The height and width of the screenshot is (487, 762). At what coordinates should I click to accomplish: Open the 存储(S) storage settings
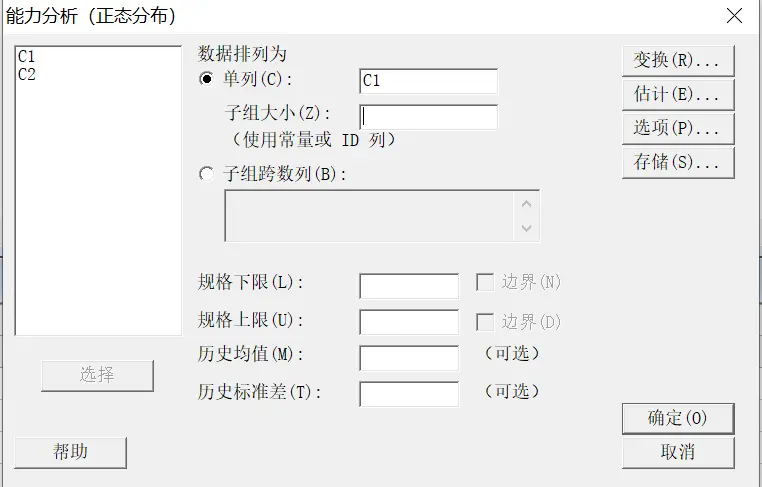pyautogui.click(x=677, y=163)
